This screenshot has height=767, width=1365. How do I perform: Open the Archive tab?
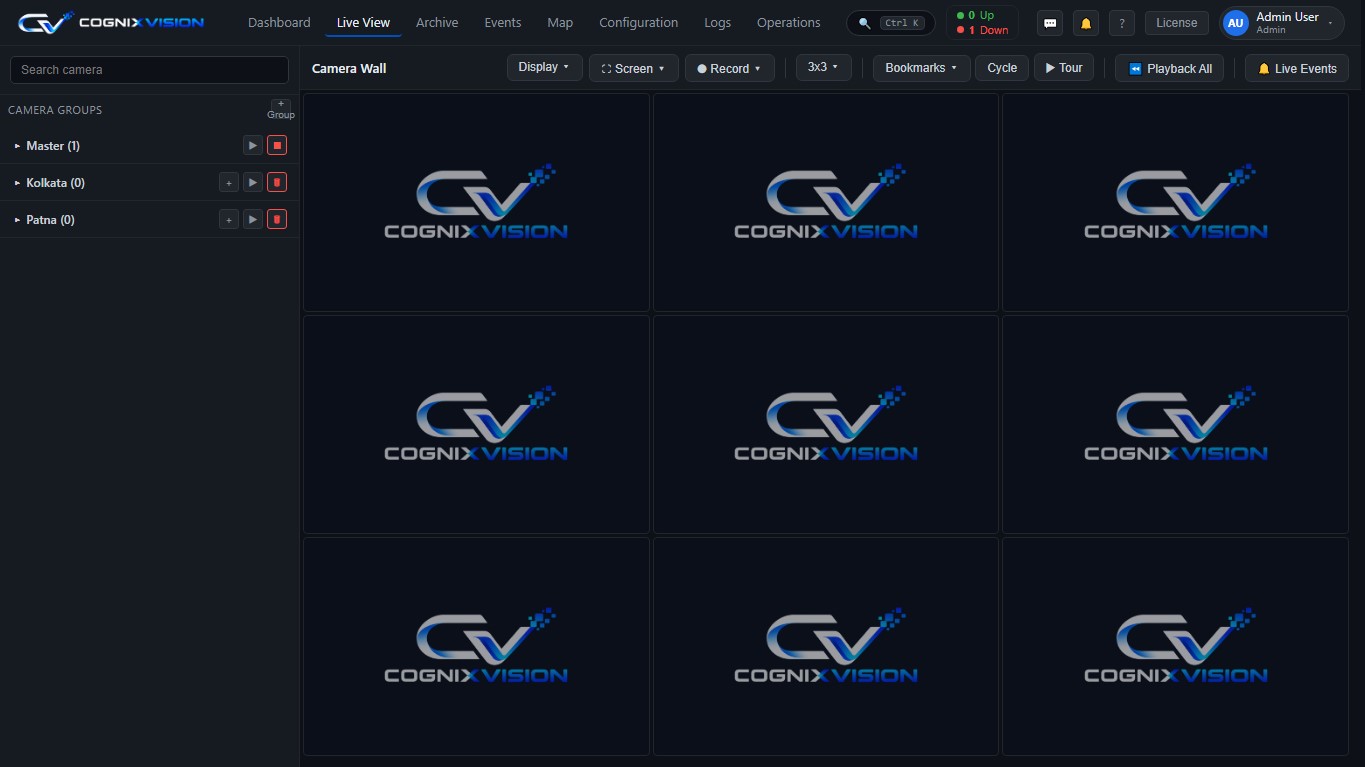point(437,22)
